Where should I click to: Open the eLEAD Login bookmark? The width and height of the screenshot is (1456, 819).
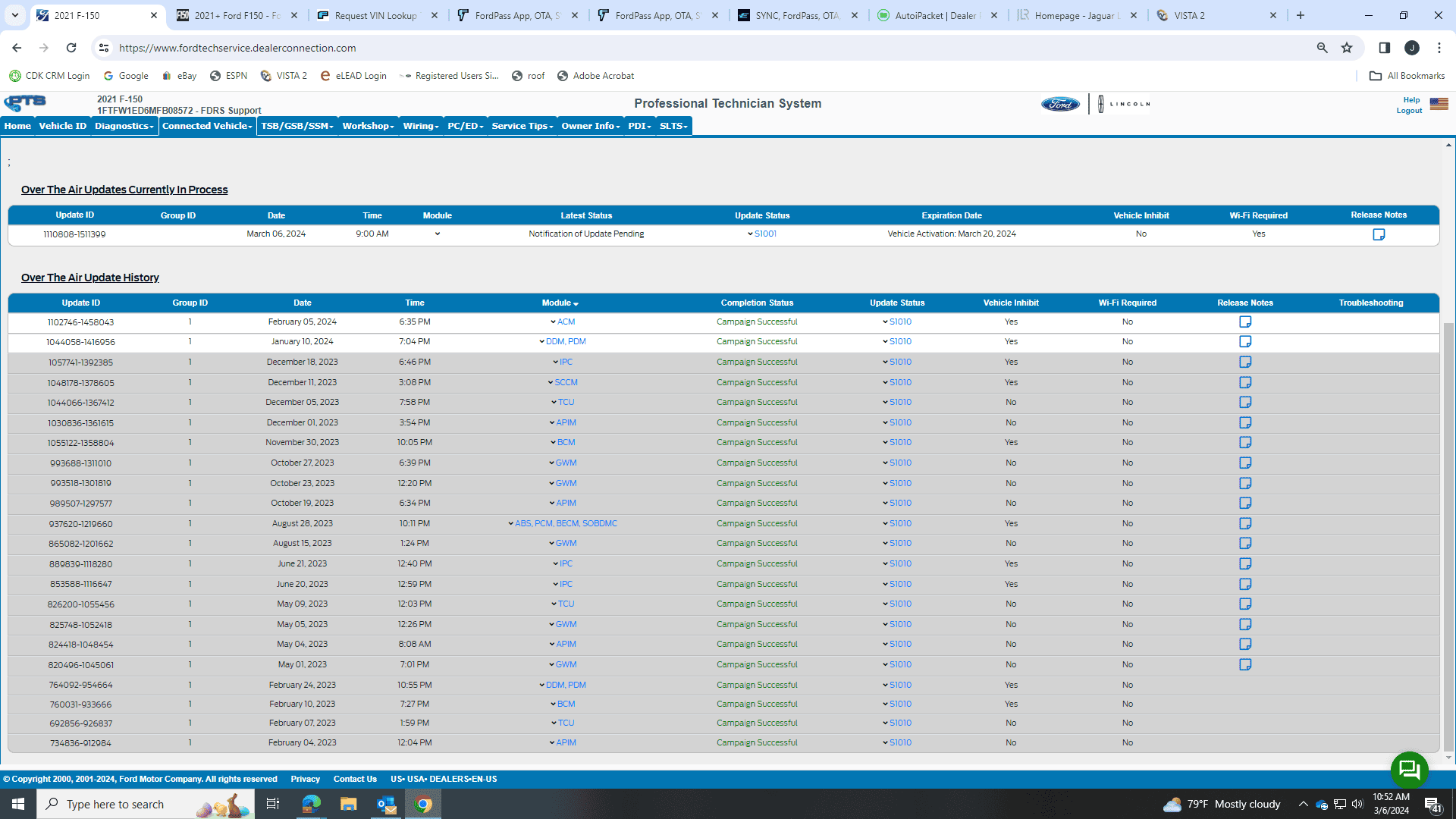coord(353,76)
